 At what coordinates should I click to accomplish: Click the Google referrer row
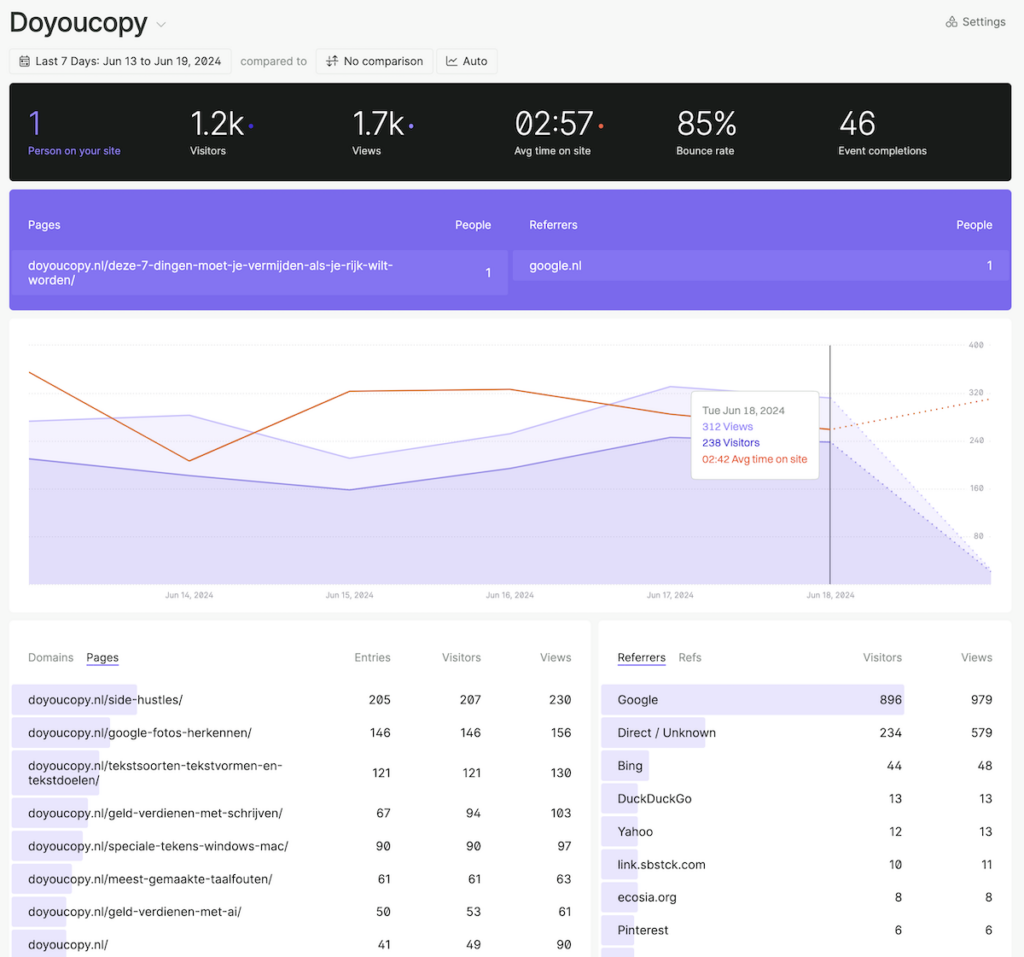point(638,700)
